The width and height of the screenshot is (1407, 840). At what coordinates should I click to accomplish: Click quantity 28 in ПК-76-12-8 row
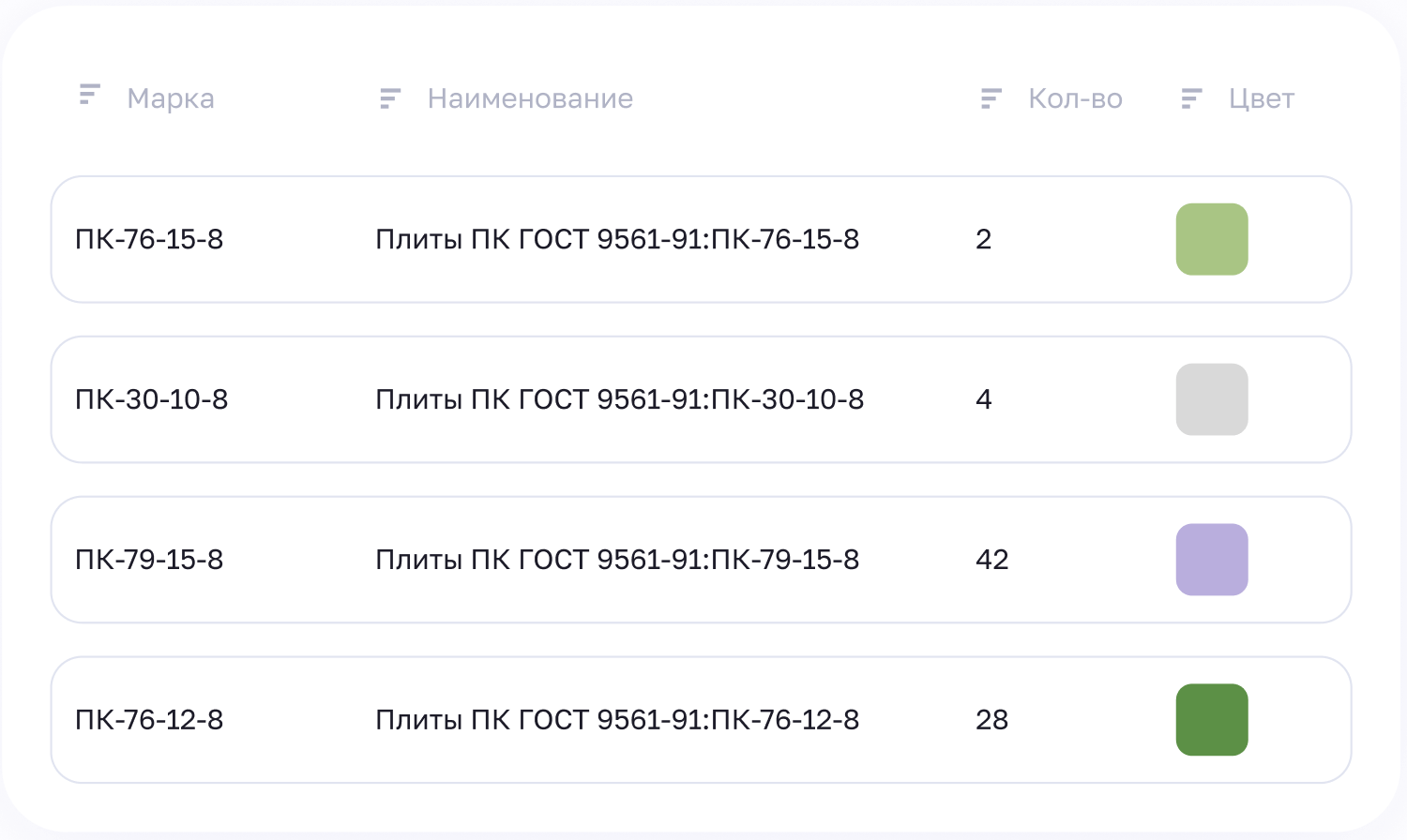[x=991, y=720]
